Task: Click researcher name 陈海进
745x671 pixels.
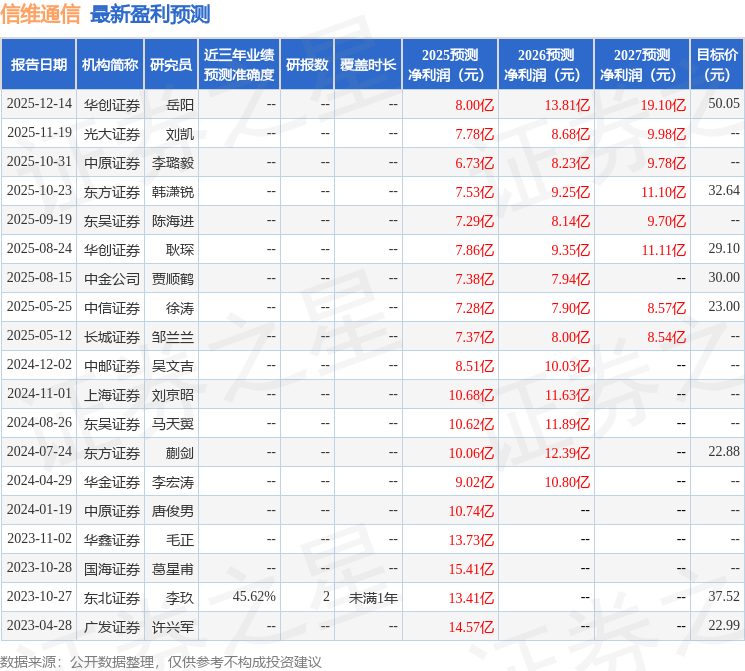Action: click(173, 221)
